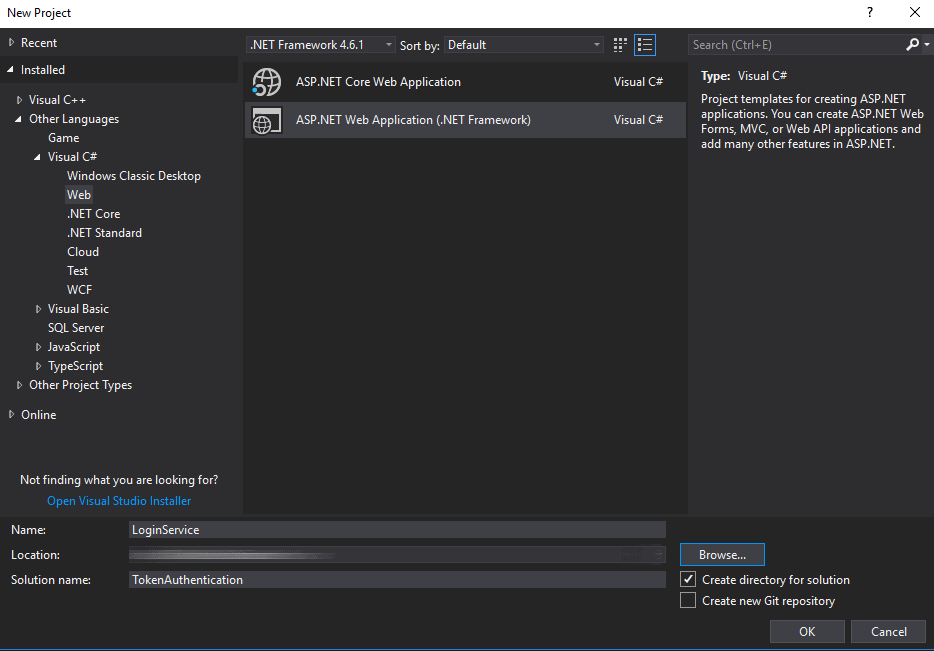934x651 pixels.
Task: Select the SQL Server category
Action: tap(76, 328)
